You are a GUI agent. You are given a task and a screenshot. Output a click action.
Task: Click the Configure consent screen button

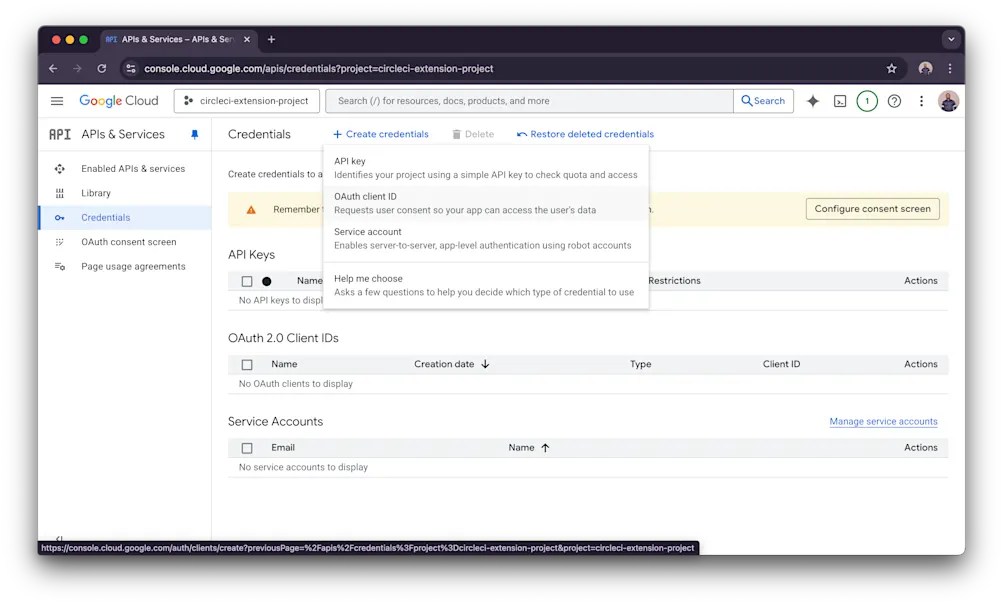click(x=873, y=209)
